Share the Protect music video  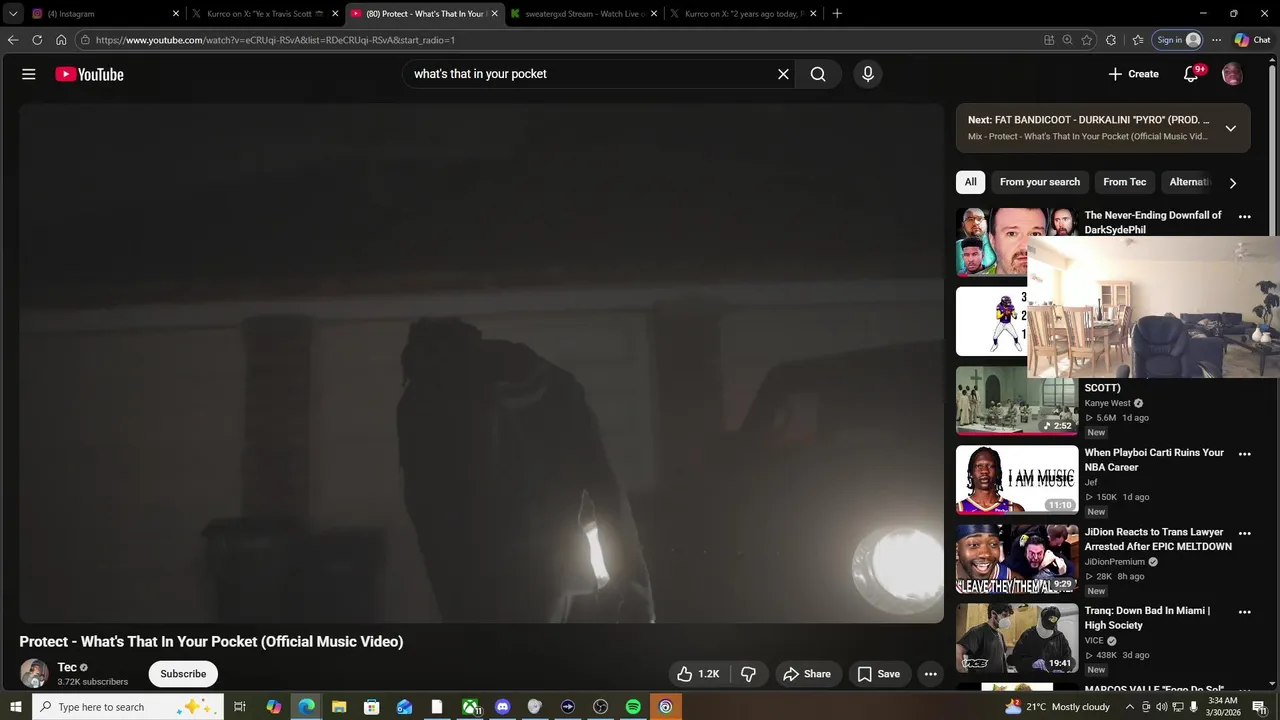807,674
